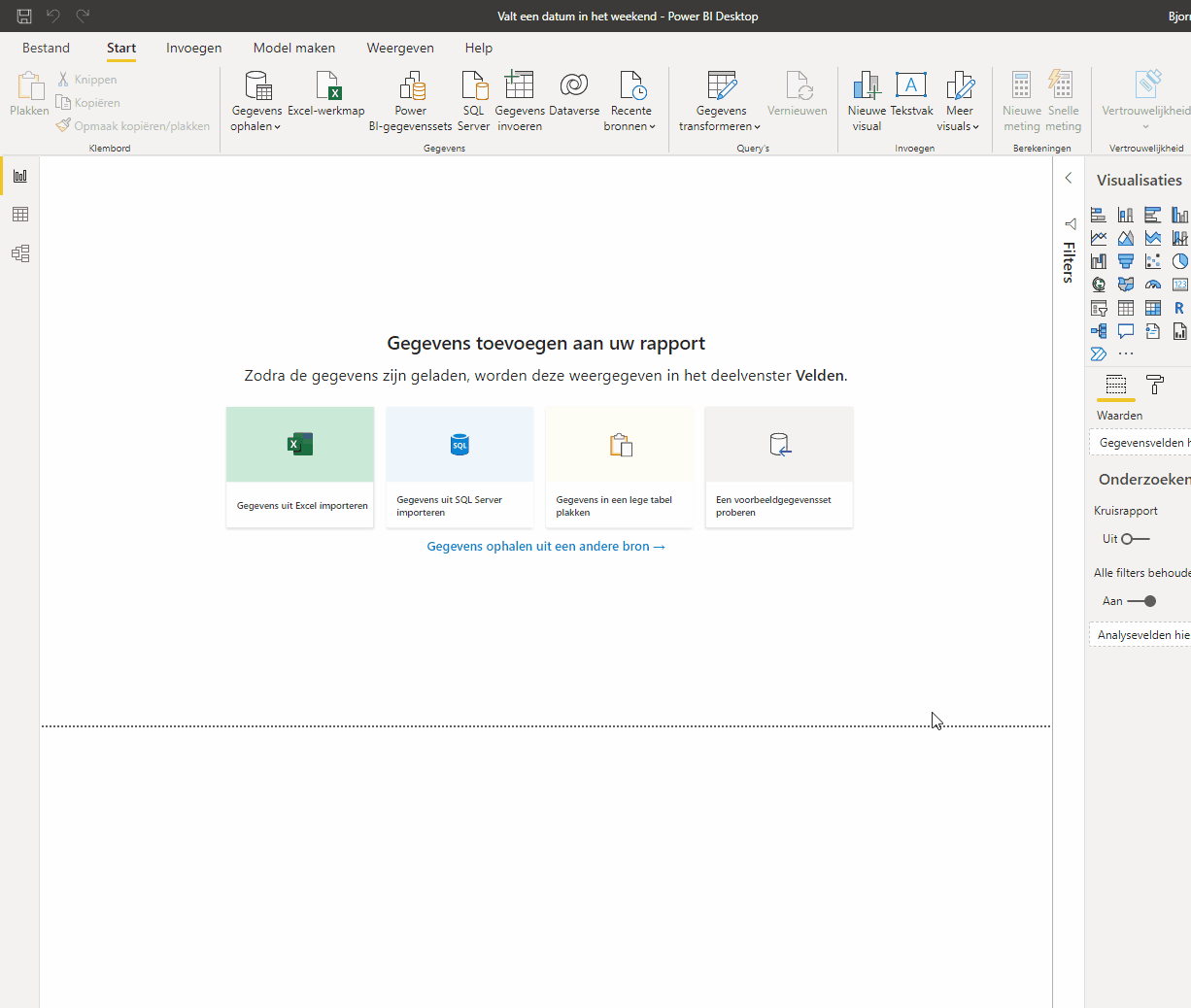Click the Analysevelden drop well
Image resolution: width=1191 pixels, height=1008 pixels.
coord(1140,635)
